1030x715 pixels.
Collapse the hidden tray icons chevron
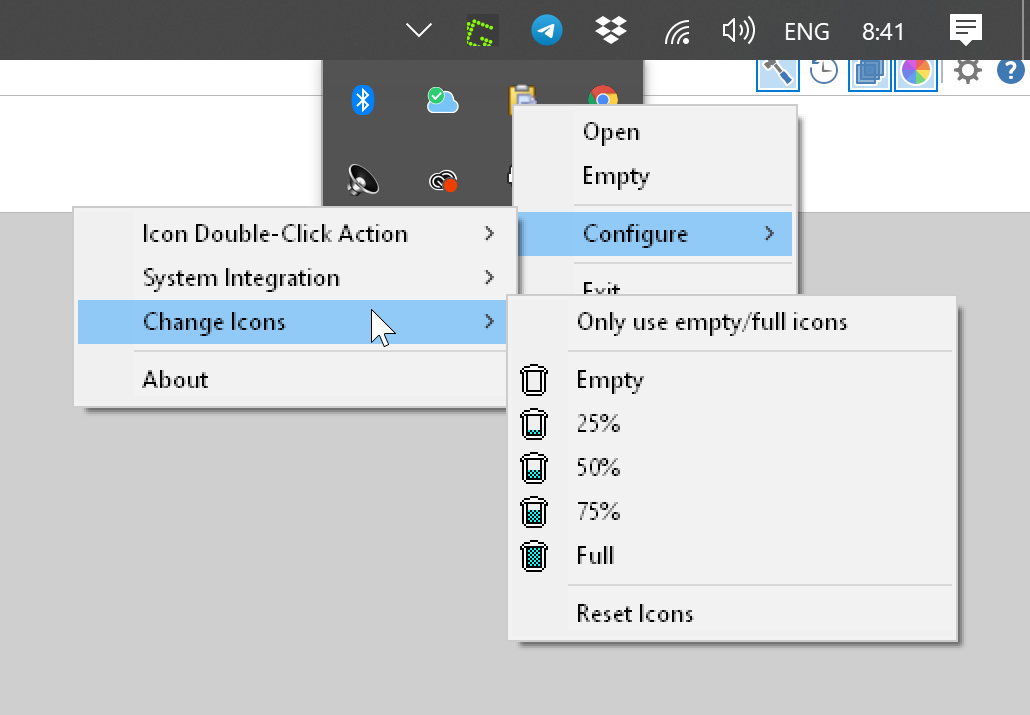point(418,30)
